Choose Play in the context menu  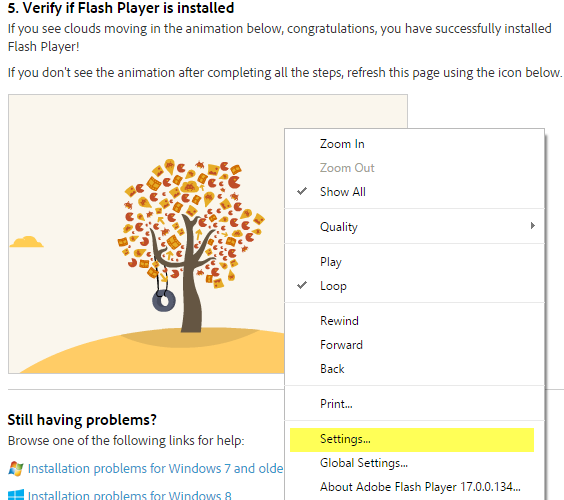[414, 262]
